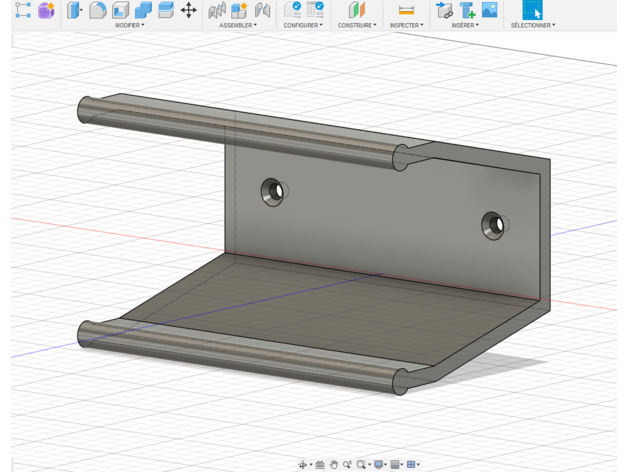Click the Create Form purple icon

point(46,10)
